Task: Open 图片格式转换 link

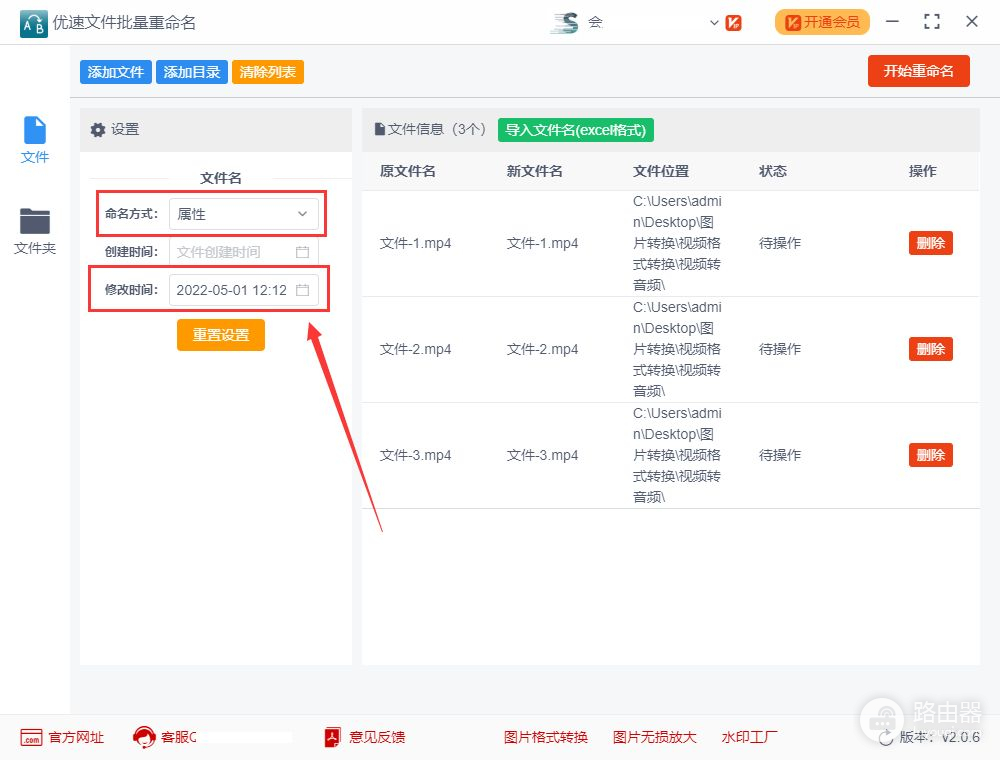Action: pyautogui.click(x=546, y=737)
